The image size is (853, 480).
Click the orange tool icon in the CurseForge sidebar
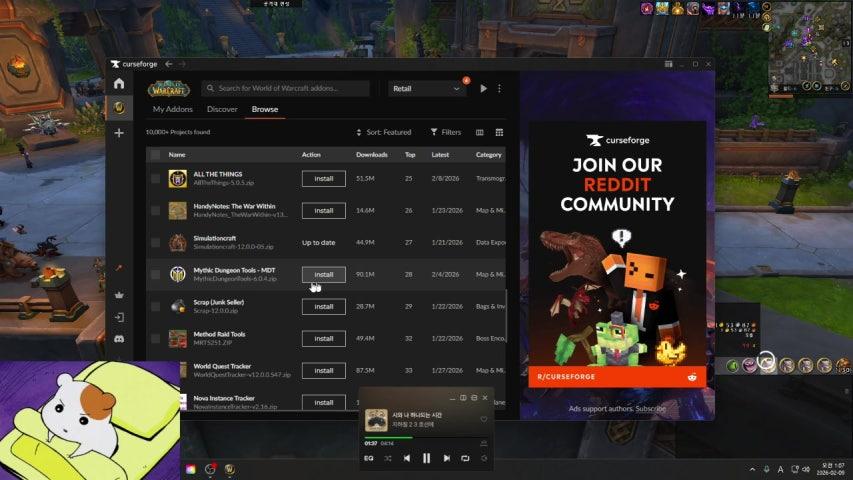[119, 268]
